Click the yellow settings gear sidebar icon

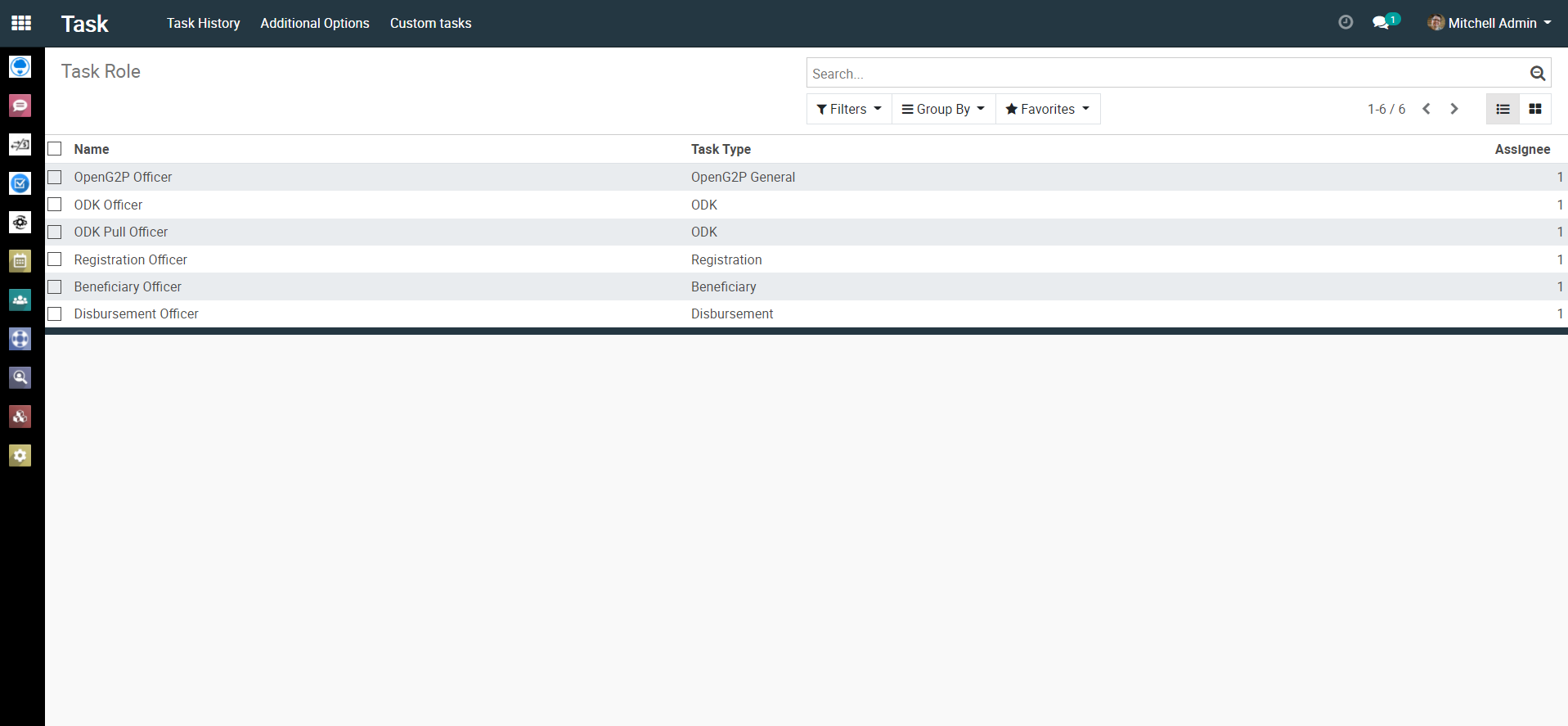[20, 456]
